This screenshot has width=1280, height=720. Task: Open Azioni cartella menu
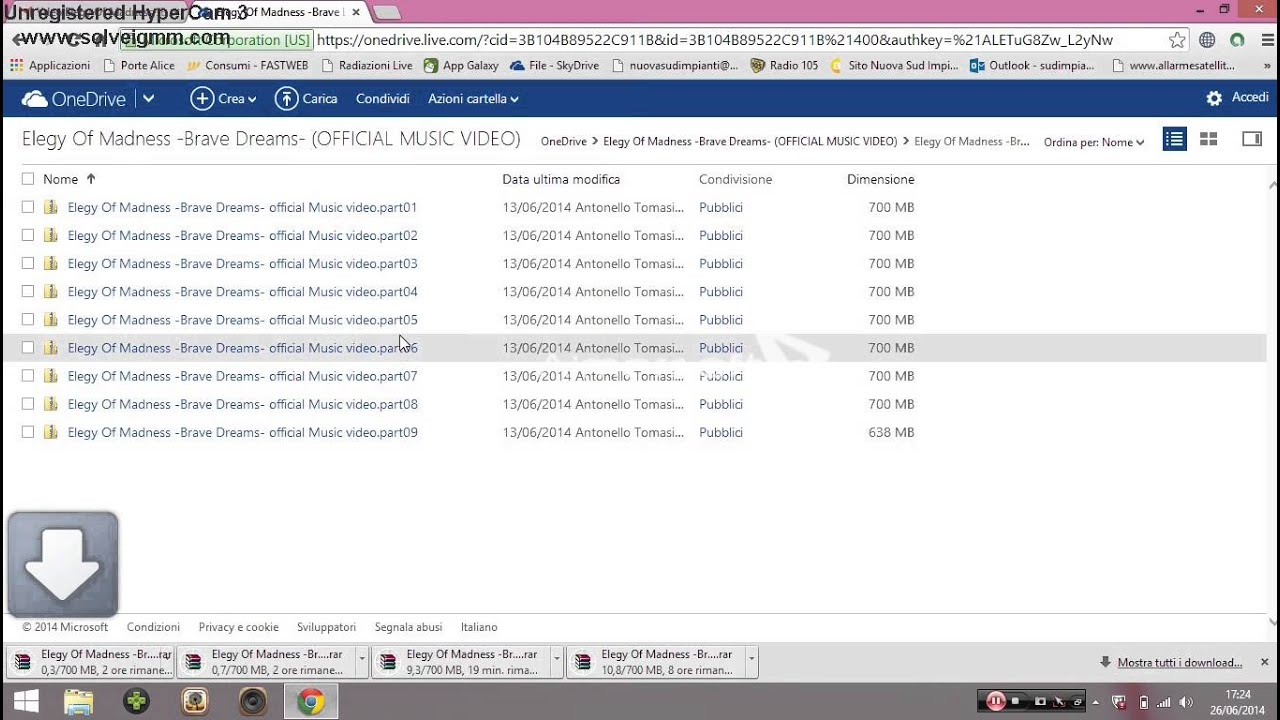[473, 99]
